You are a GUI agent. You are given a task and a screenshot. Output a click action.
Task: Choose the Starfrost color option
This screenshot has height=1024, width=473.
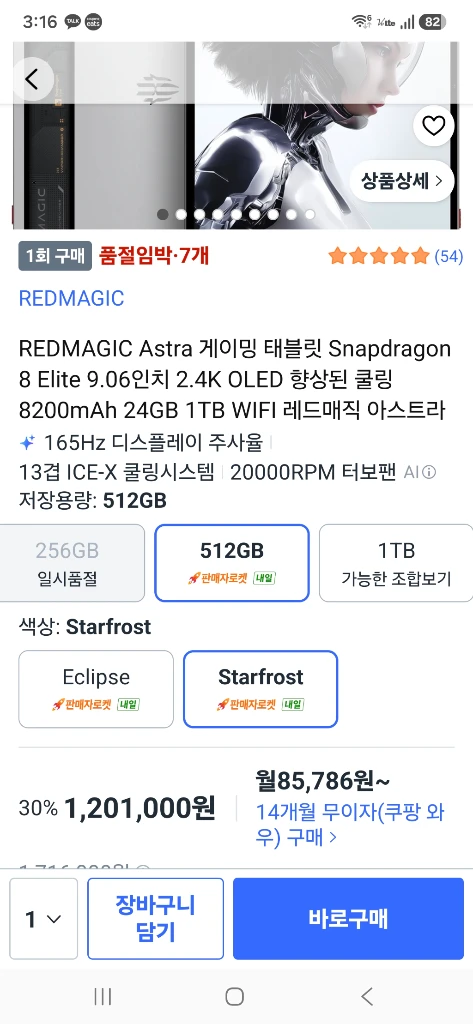[x=261, y=689]
